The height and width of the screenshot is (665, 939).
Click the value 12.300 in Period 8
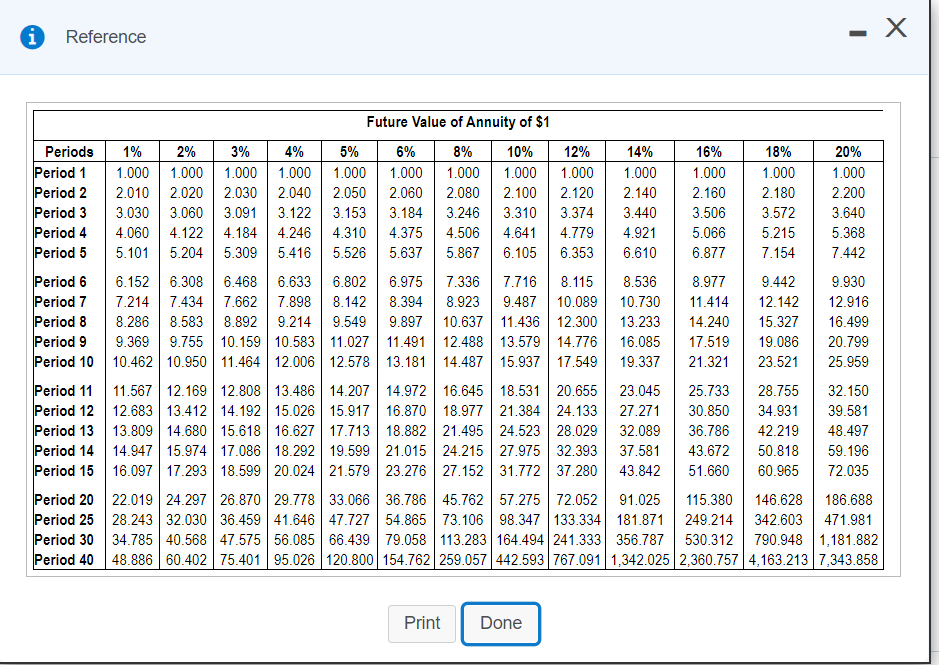point(577,322)
